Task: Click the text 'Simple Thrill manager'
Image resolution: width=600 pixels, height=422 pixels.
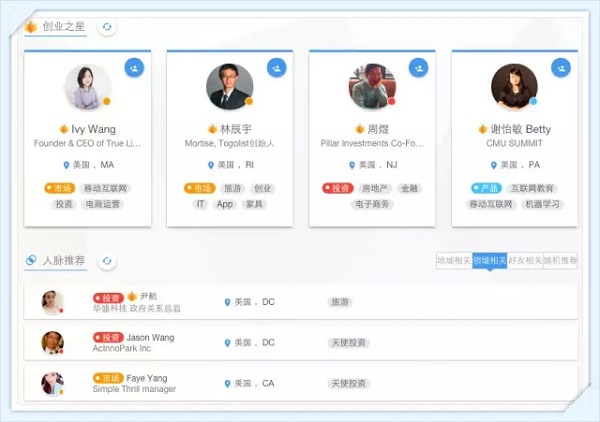Action: [x=134, y=389]
